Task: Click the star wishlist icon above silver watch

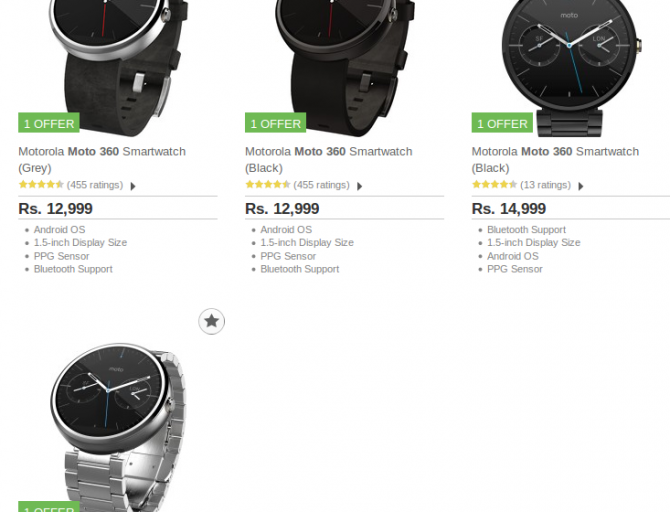Action: point(212,321)
